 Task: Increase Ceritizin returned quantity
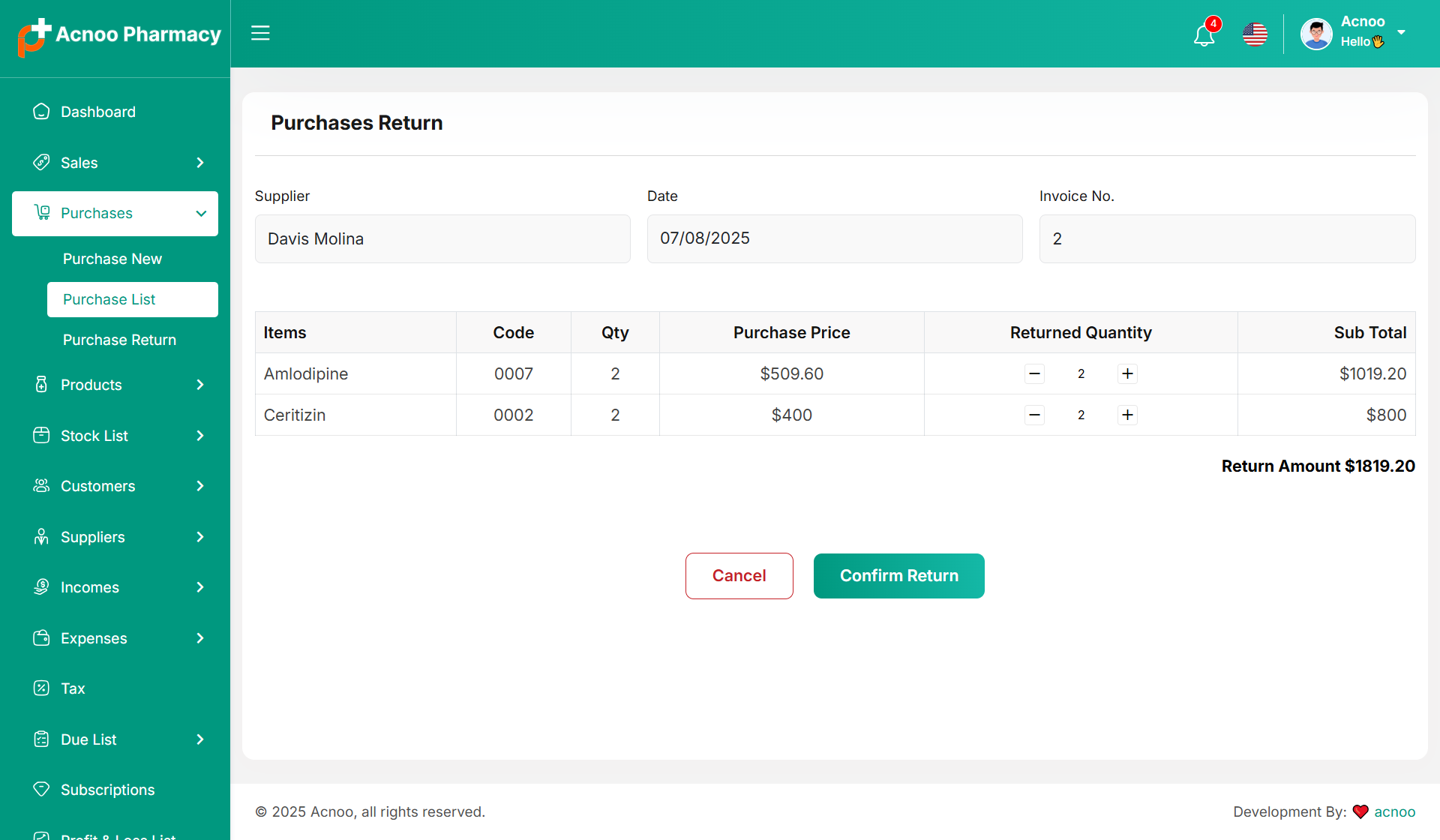pos(1127,415)
